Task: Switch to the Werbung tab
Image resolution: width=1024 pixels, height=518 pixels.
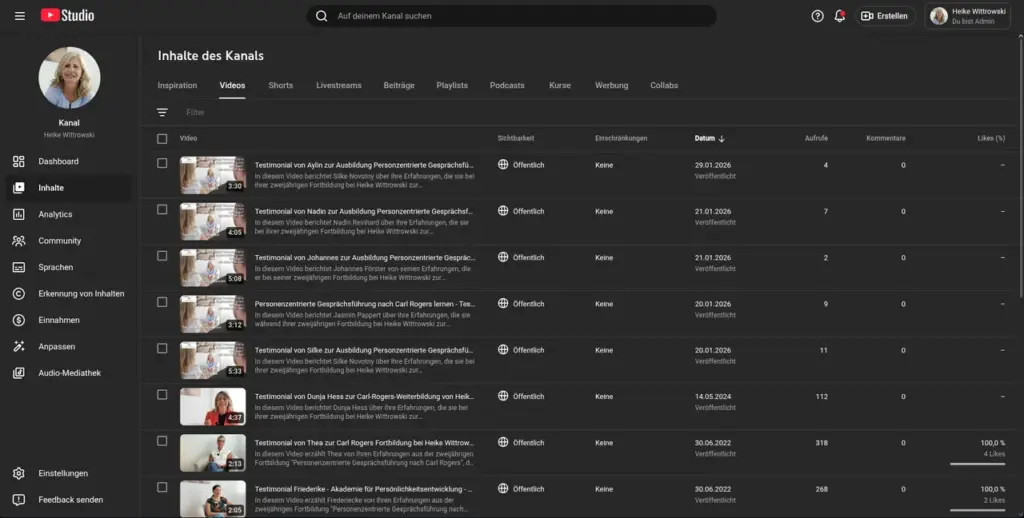Action: 611,86
